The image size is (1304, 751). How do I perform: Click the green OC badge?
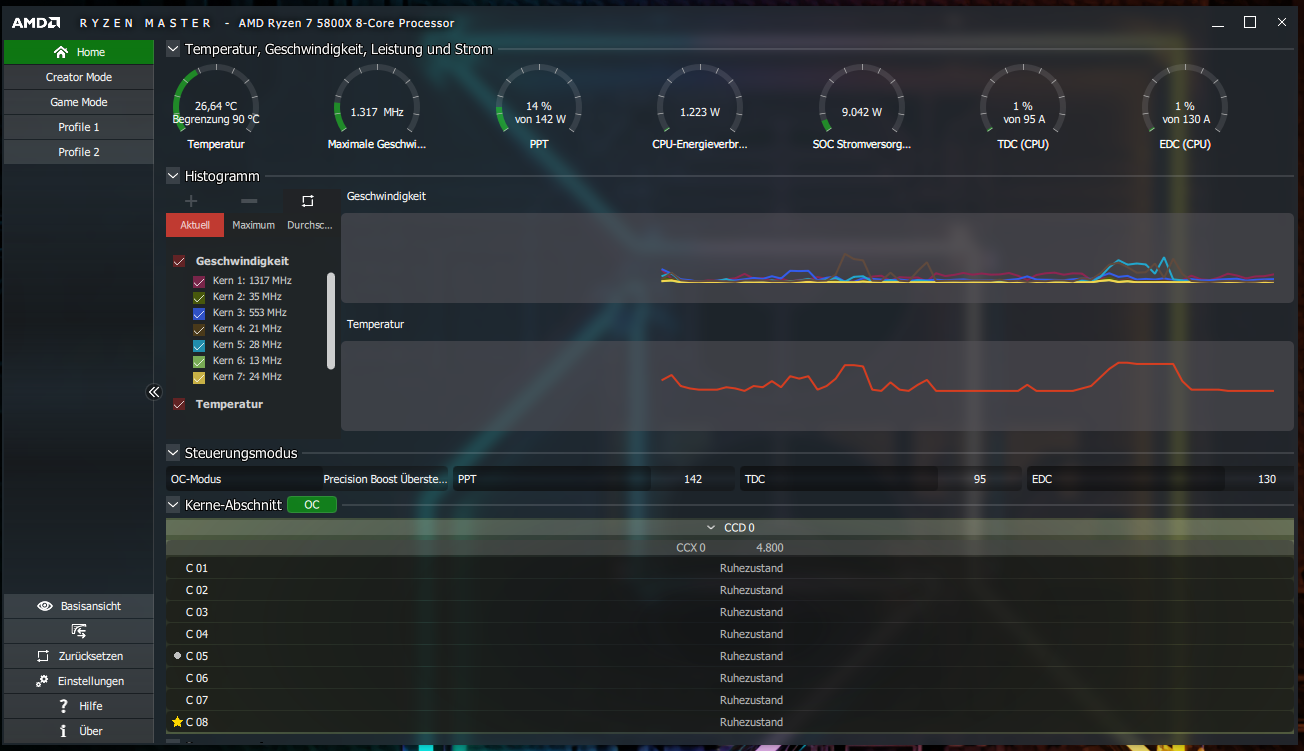click(312, 505)
